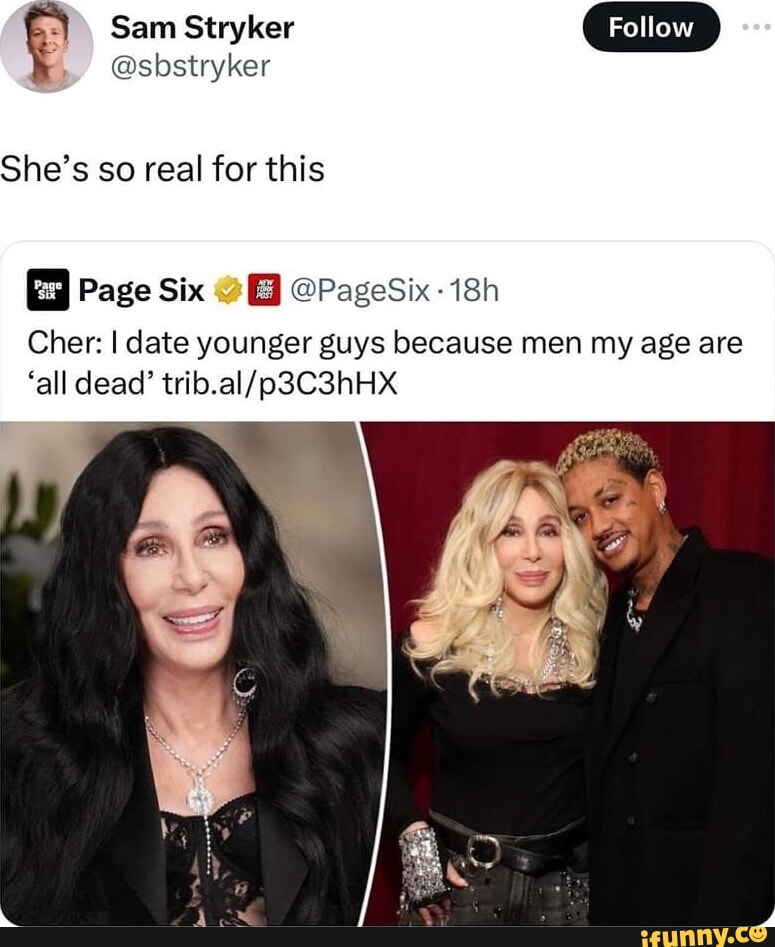Click the 'She's so real for this' text
This screenshot has width=775, height=947.
pyautogui.click(x=162, y=169)
